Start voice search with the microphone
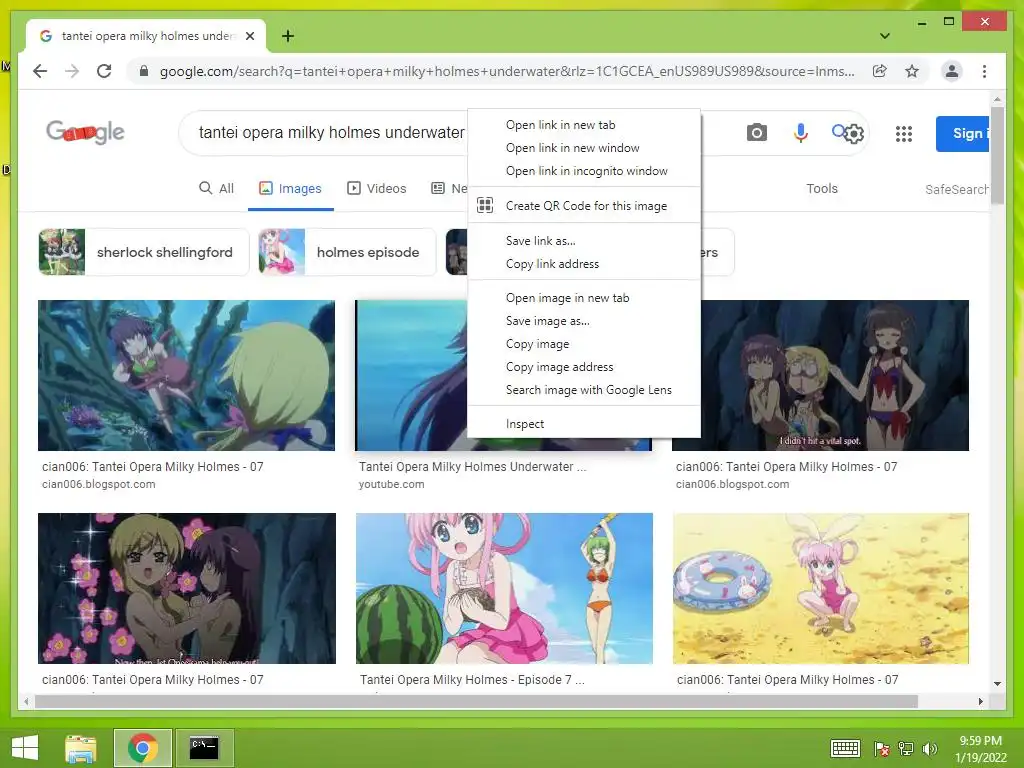1024x768 pixels. coord(801,133)
